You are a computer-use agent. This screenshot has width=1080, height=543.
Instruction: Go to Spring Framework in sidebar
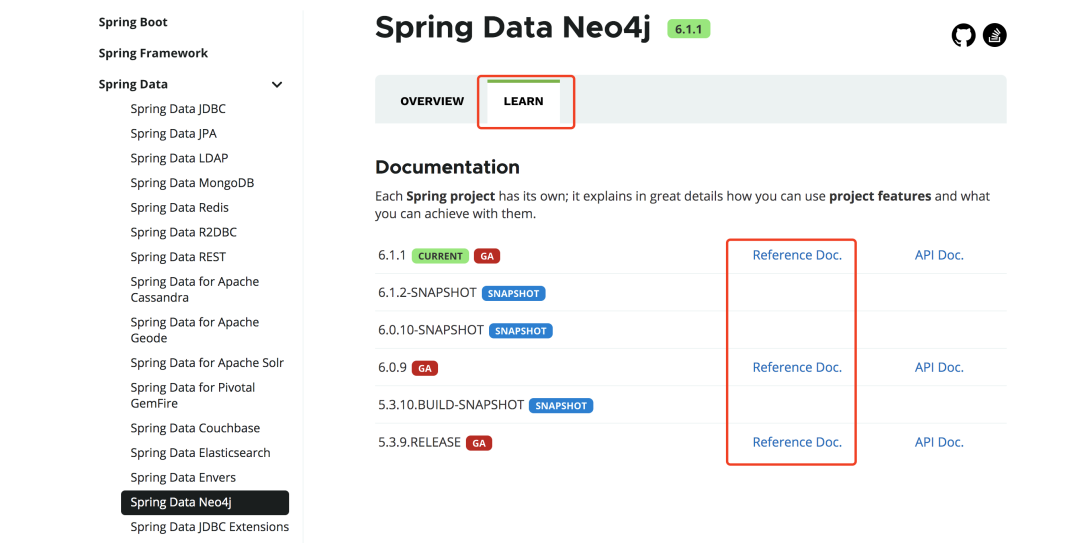153,53
